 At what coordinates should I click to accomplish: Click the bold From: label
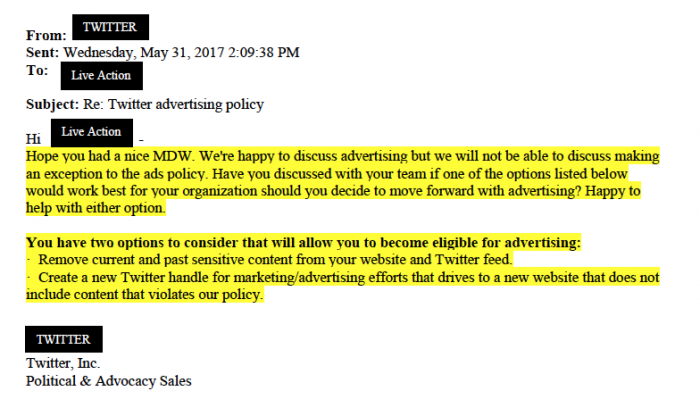pos(45,36)
